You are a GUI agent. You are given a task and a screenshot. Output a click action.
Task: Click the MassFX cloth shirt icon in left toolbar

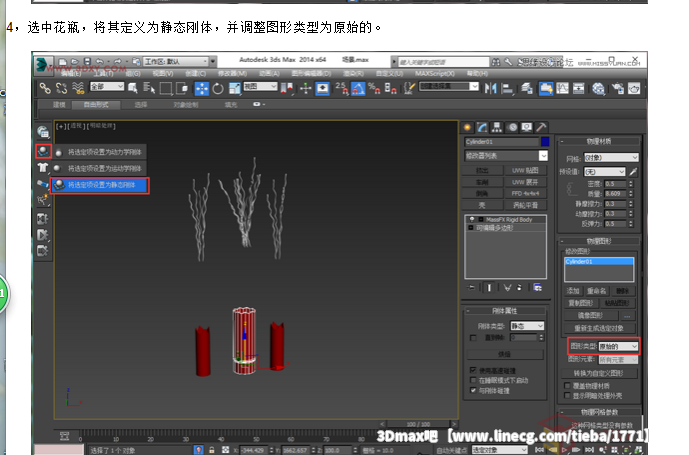click(43, 167)
